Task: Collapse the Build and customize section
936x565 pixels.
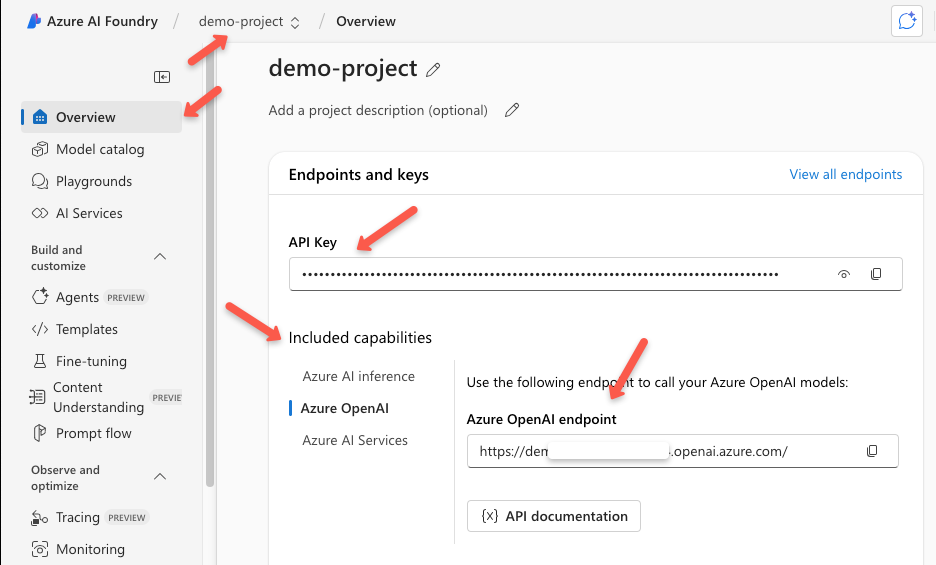Action: (x=160, y=257)
